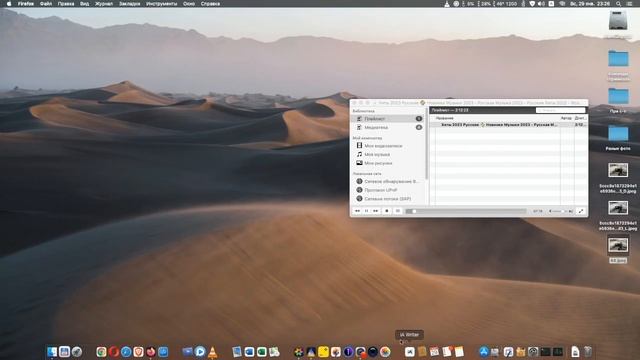640x360 pixels.
Task: Launch Brave browser from the Dock
Action: 138,351
